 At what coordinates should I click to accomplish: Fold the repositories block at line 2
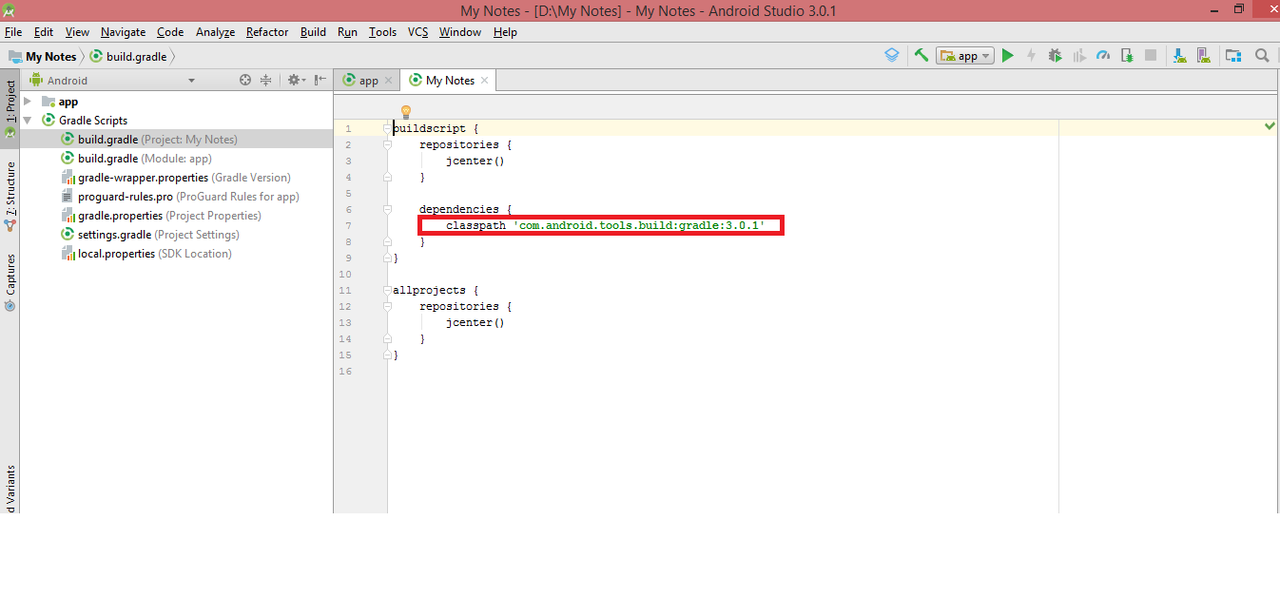[387, 145]
